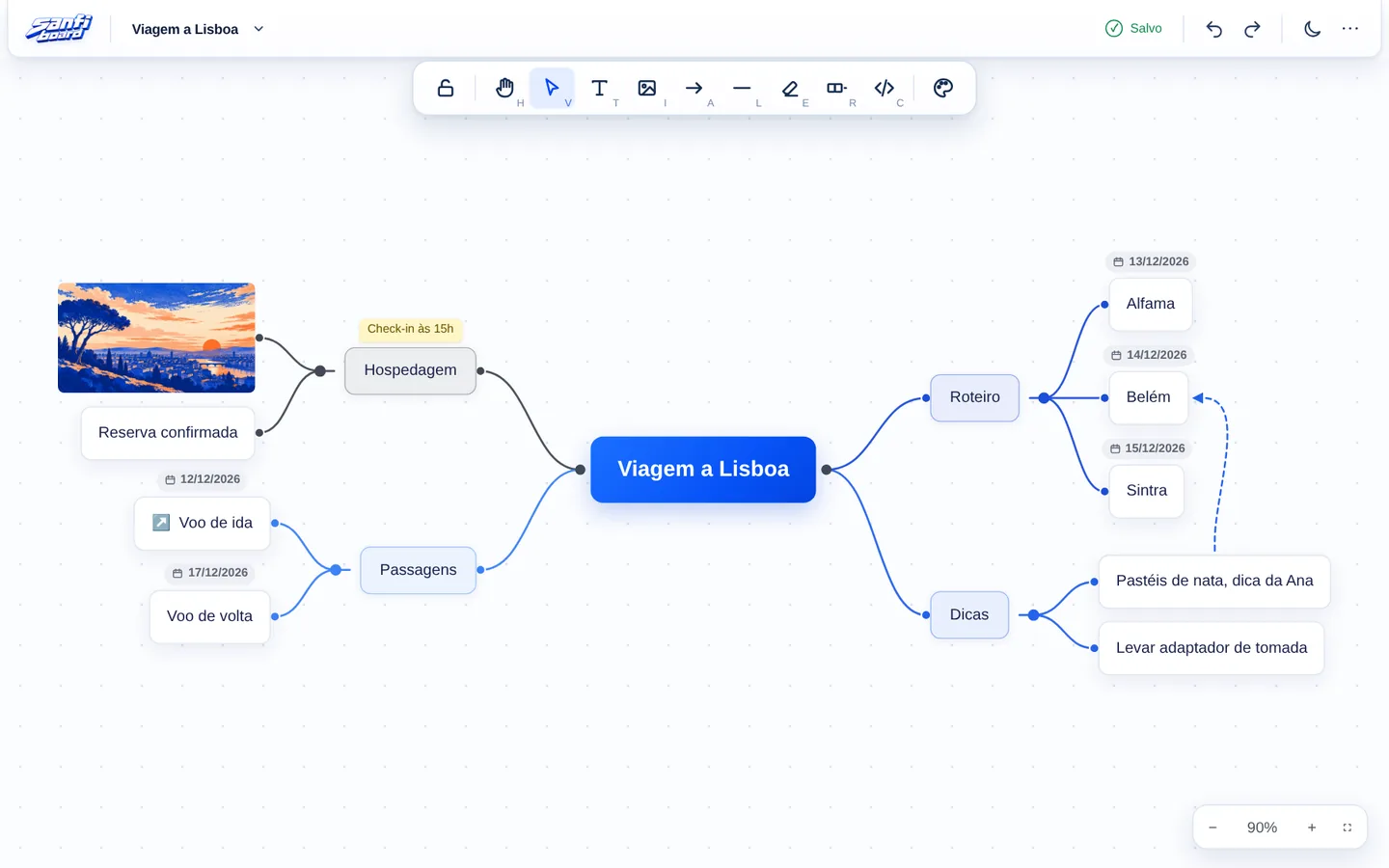Zoom in with the plus button
Viewport: 1389px width, 868px height.
1312,827
